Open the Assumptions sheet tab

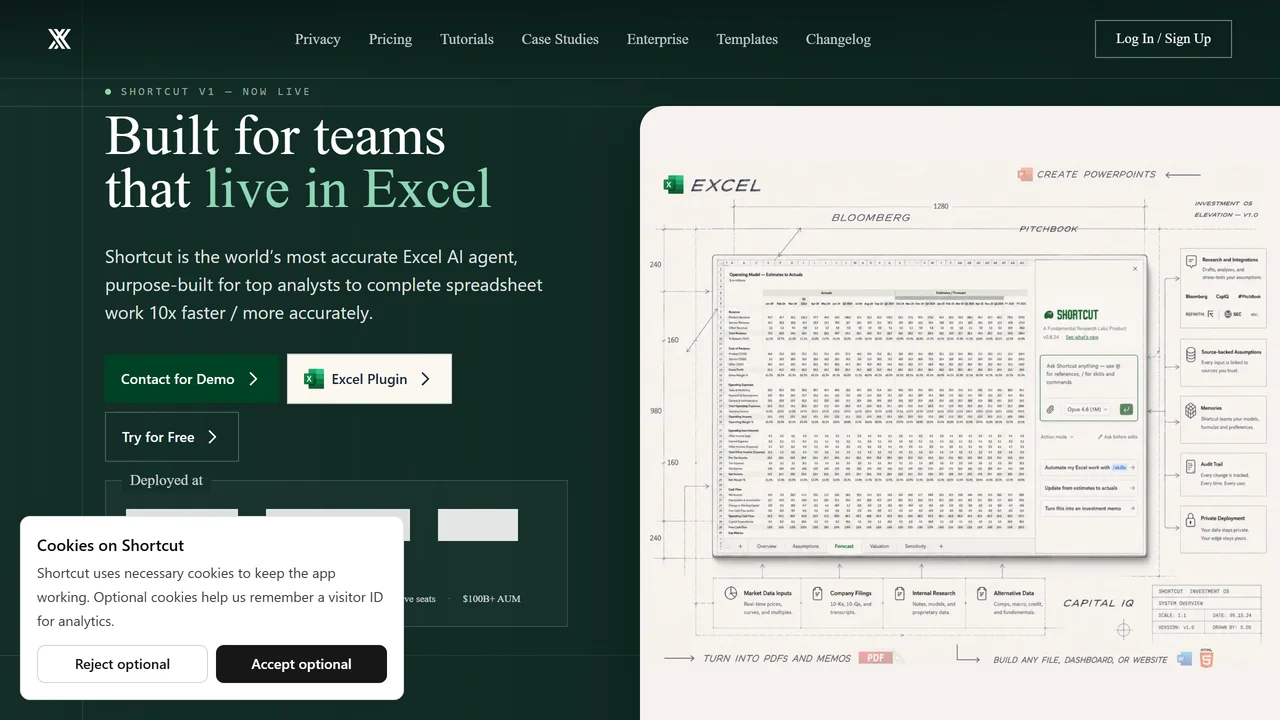(x=805, y=546)
